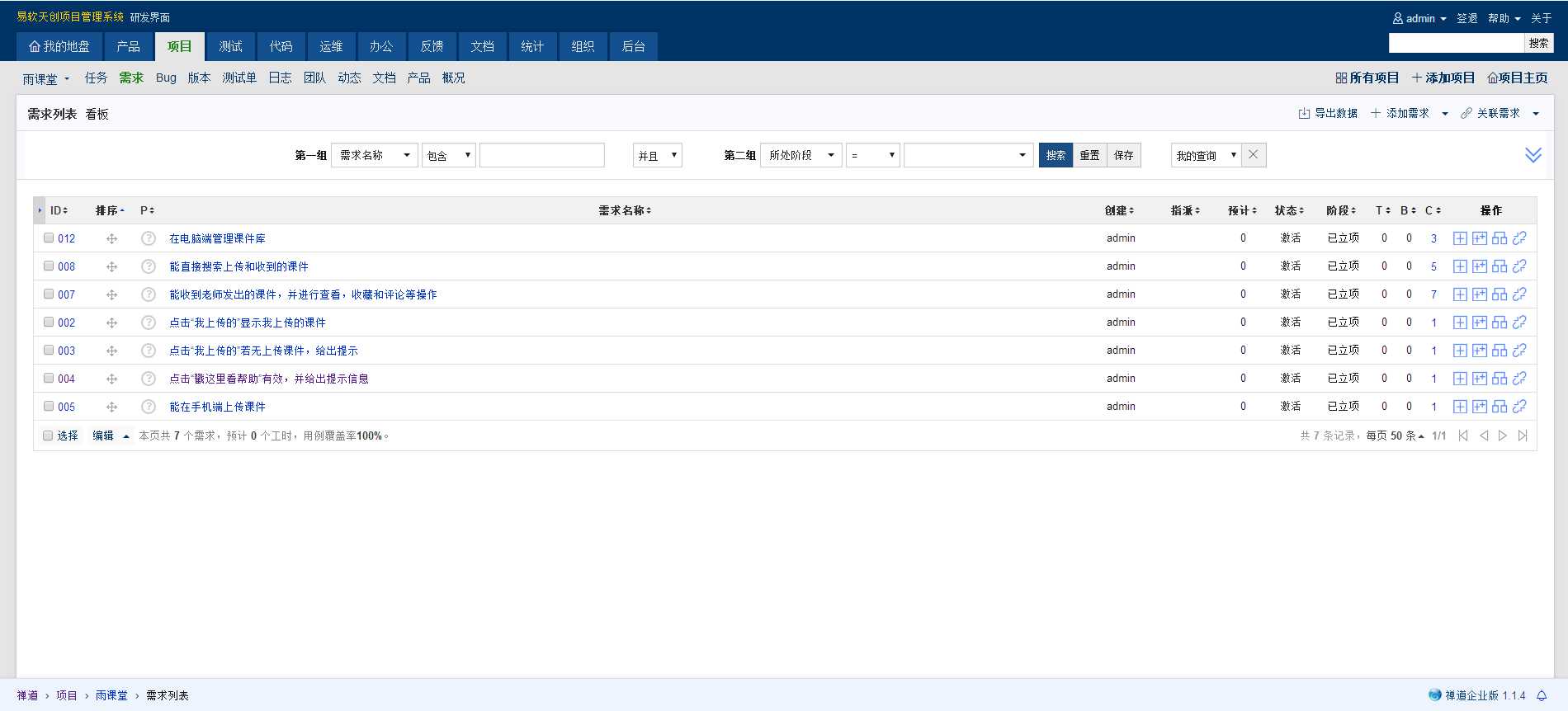Click priority question-mark icon for row 008
The height and width of the screenshot is (711, 1568).
tap(149, 266)
